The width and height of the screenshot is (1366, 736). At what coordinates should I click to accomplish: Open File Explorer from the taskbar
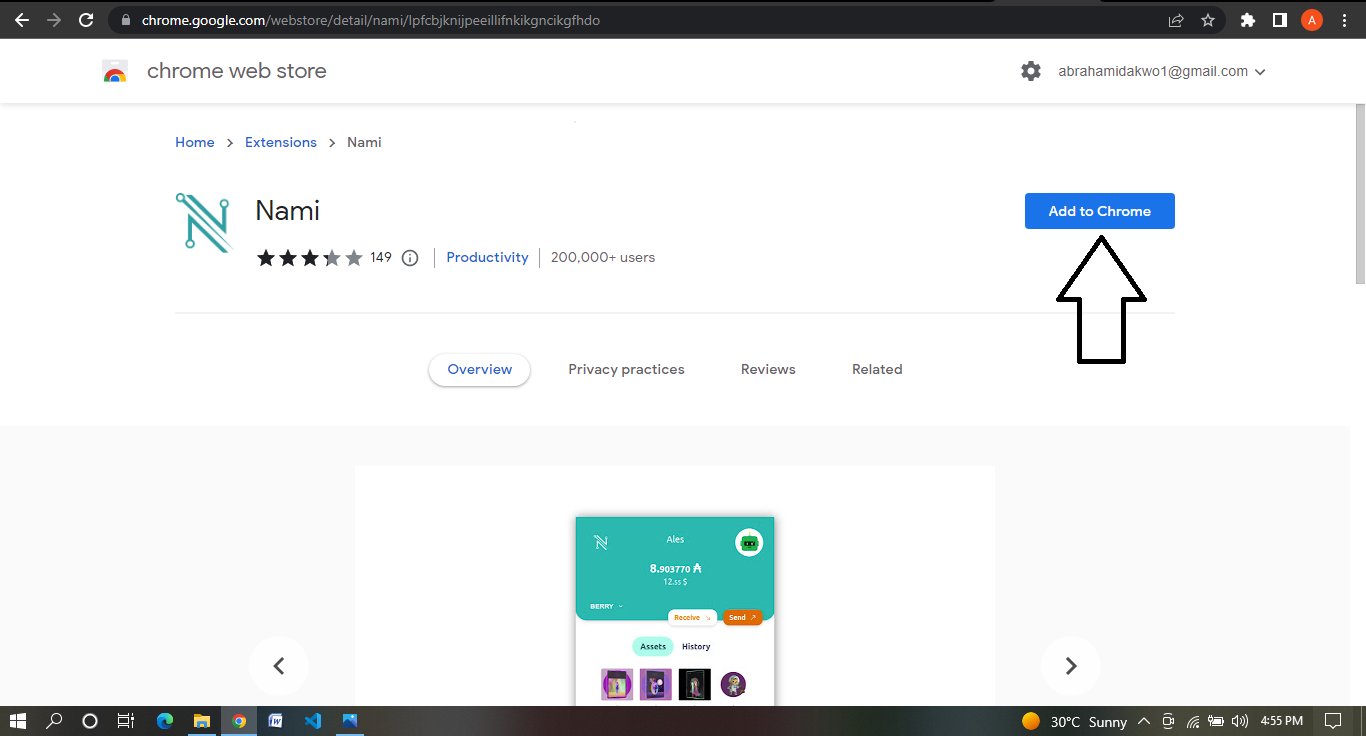[x=202, y=721]
